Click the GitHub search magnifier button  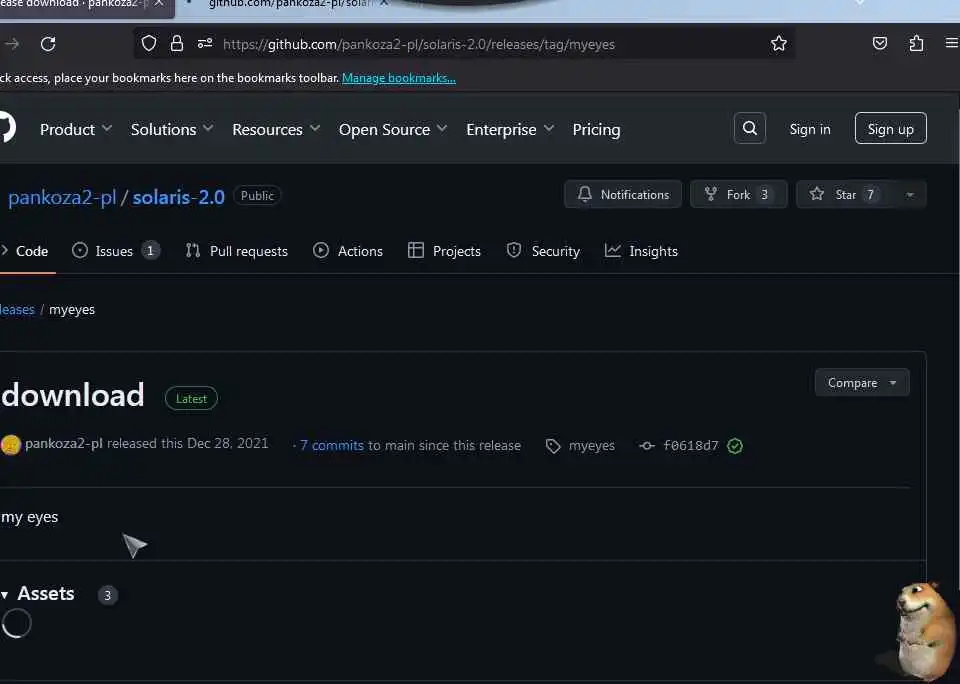click(749, 129)
